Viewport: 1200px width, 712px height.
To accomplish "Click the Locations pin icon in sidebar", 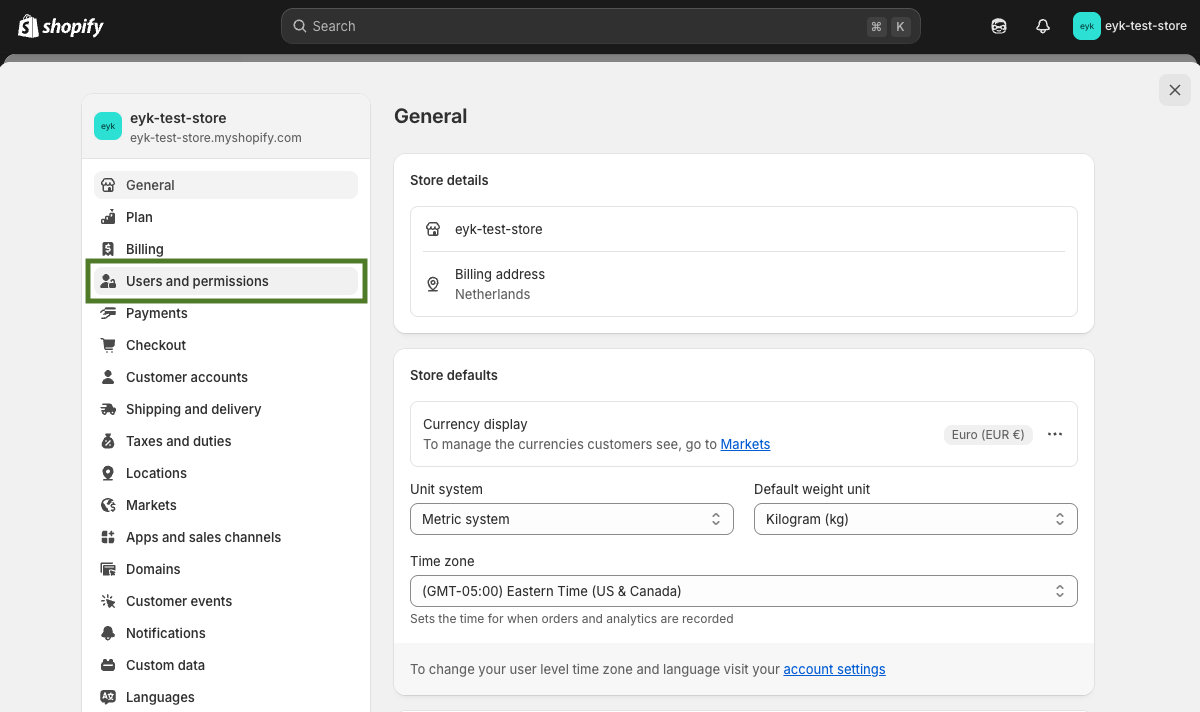I will [108, 473].
